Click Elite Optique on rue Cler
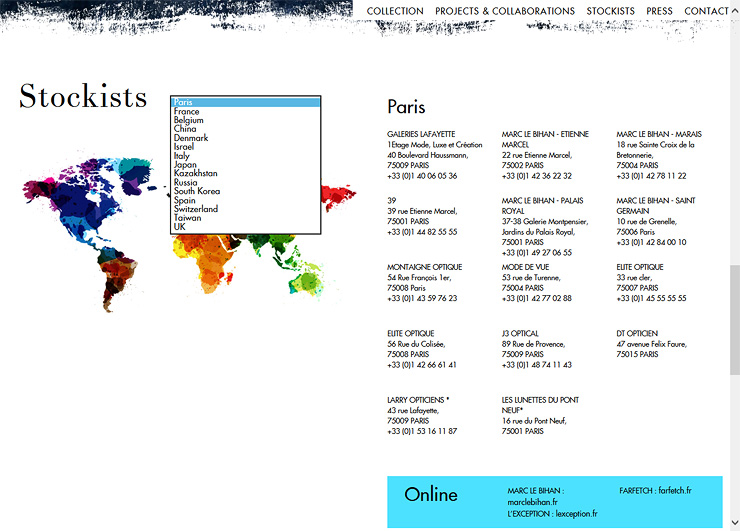The width and height of the screenshot is (740, 531). 639,267
